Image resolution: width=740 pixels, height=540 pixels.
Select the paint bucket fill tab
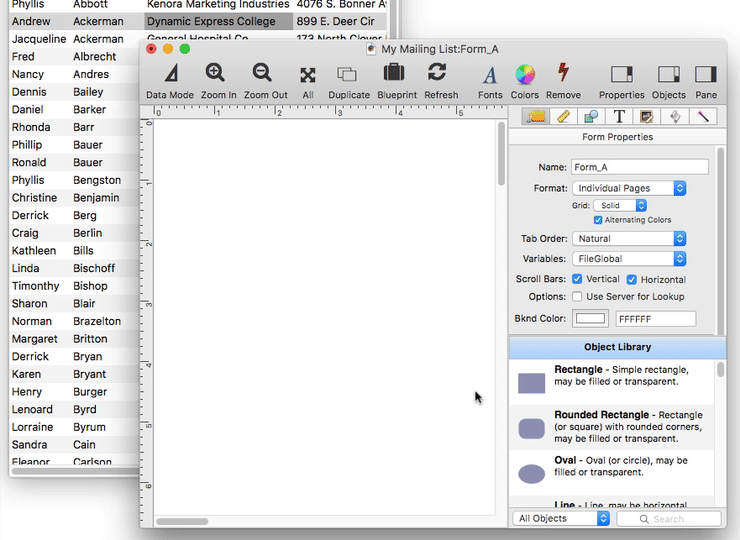coord(675,116)
